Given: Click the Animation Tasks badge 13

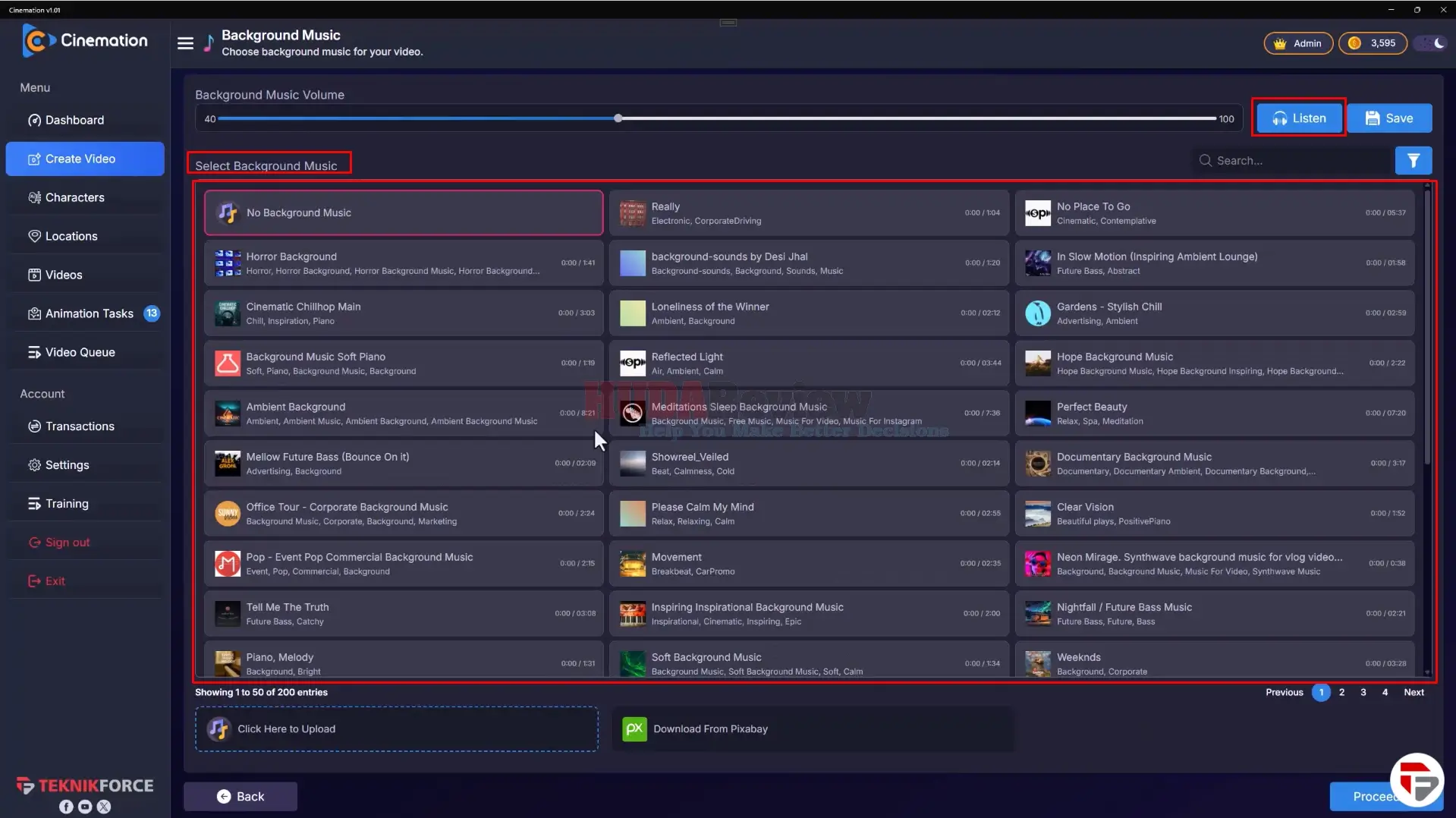Looking at the screenshot, I should pos(152,313).
